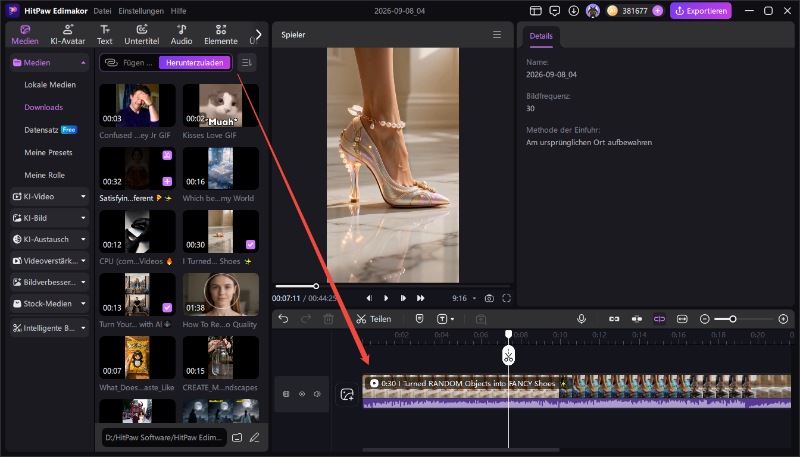The height and width of the screenshot is (457, 800).
Task: Select Downloads in the sidebar
Action: (x=44, y=107)
